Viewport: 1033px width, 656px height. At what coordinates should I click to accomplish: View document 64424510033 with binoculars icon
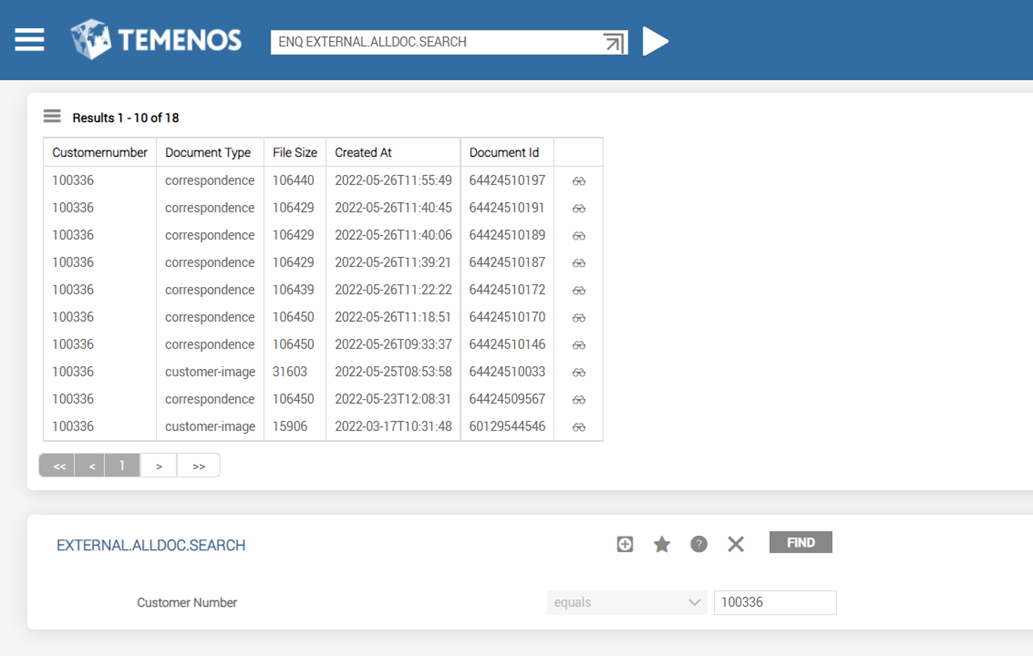click(579, 372)
